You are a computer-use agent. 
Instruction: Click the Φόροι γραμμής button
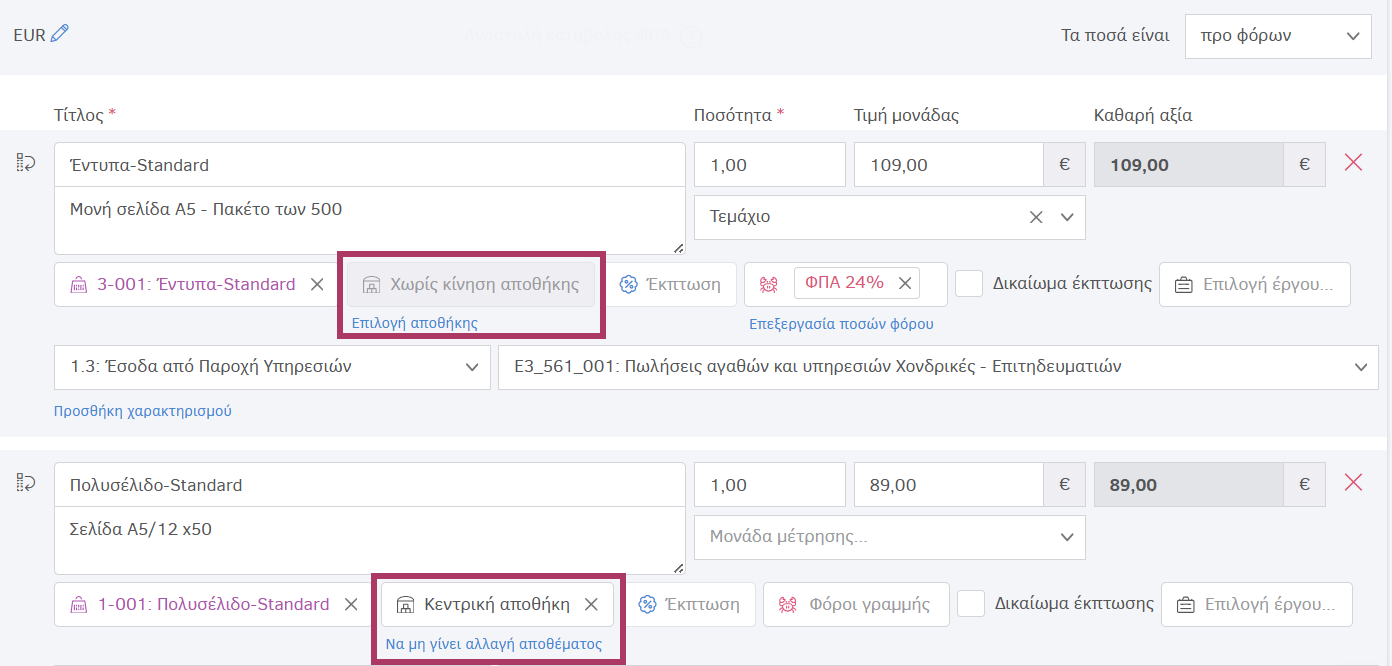pyautogui.click(x=856, y=604)
